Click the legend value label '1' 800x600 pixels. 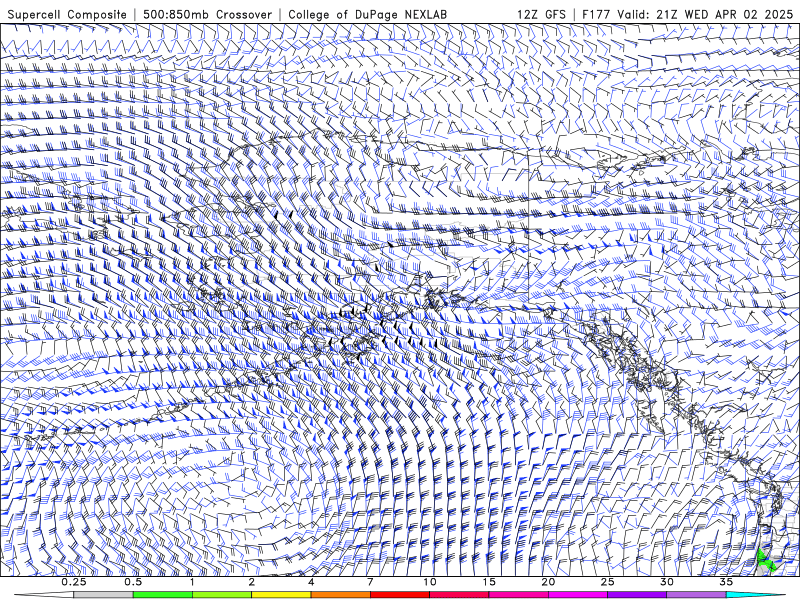pos(192,582)
